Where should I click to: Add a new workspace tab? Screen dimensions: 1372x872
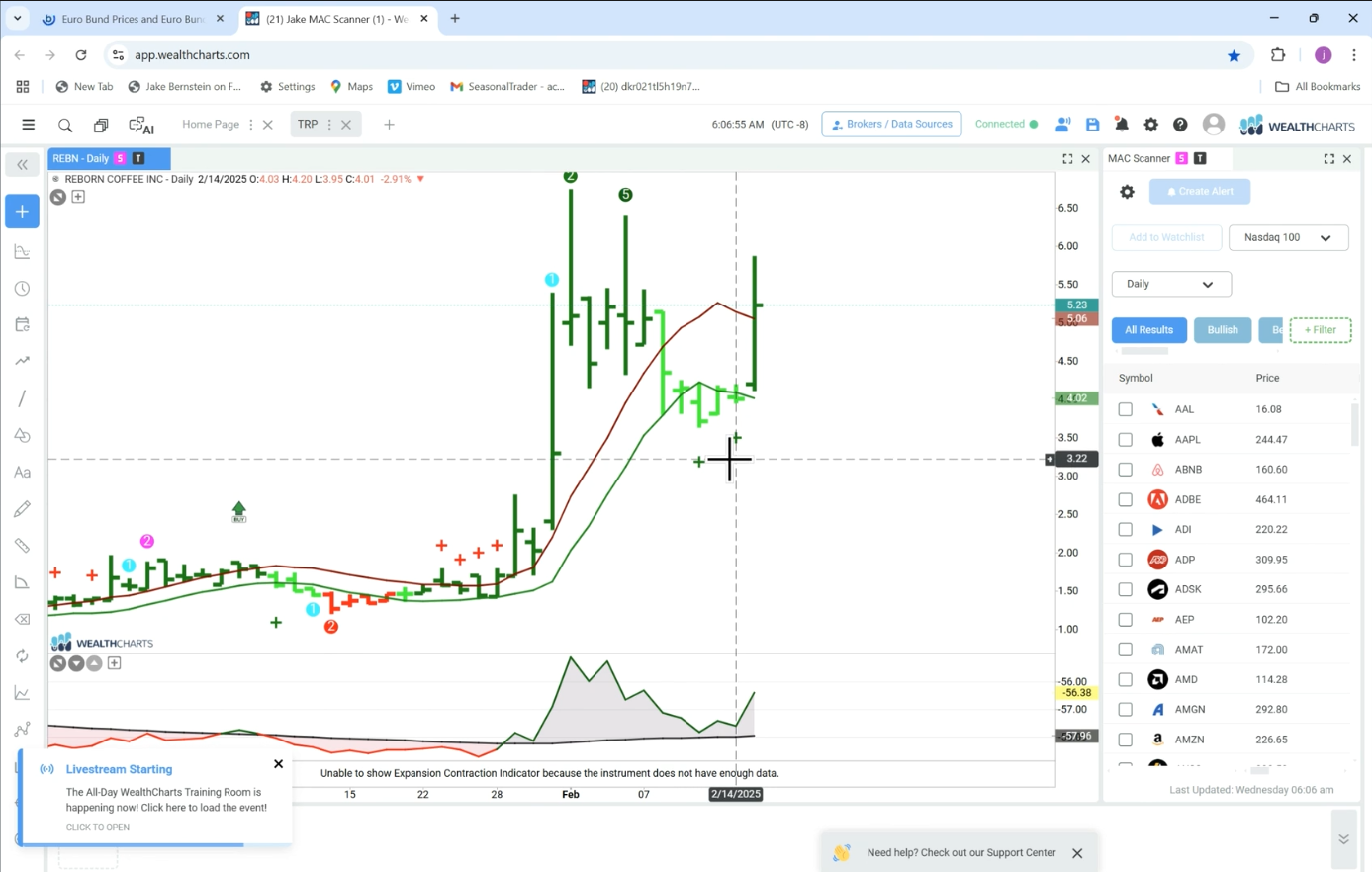click(x=389, y=125)
